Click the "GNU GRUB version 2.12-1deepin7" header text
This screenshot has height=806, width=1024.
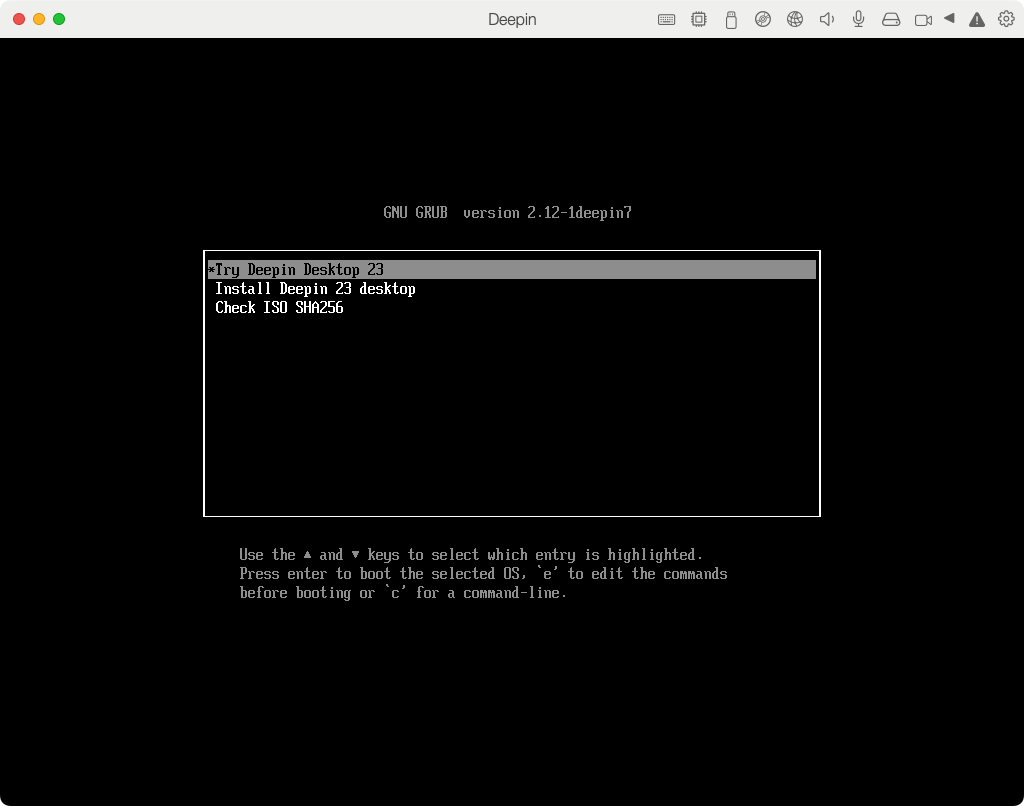[507, 213]
